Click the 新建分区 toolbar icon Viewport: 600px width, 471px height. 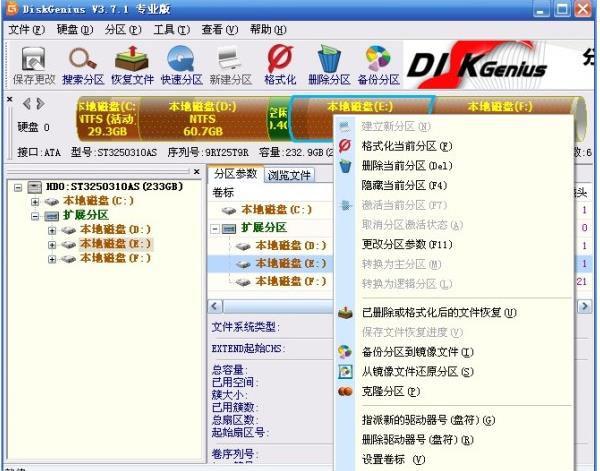pos(230,64)
